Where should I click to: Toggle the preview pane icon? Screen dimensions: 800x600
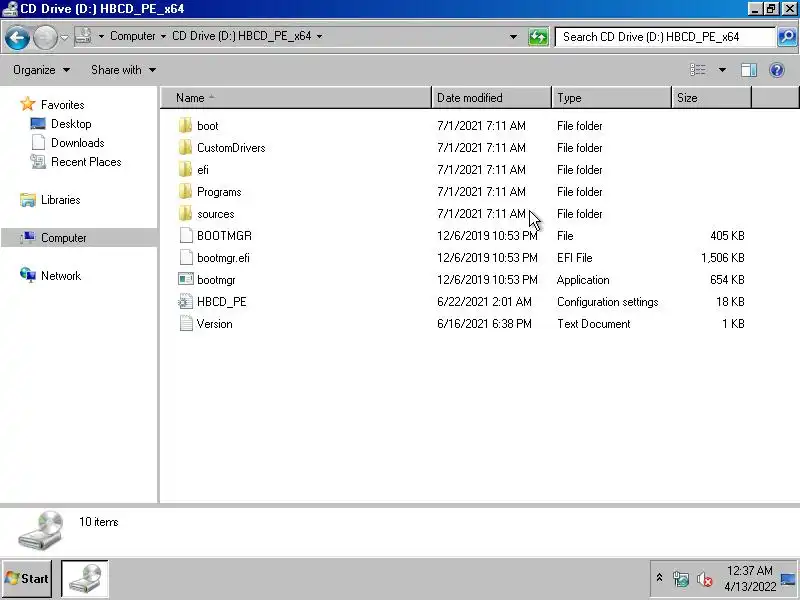[748, 70]
